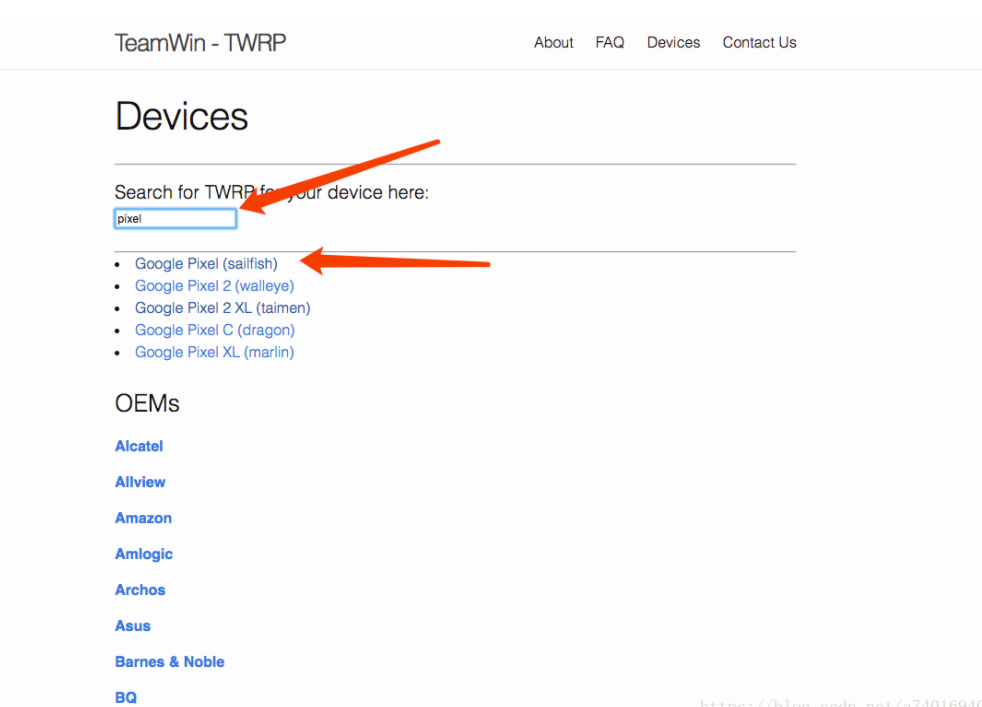Open the Barnes & Noble OEM link

pyautogui.click(x=170, y=662)
